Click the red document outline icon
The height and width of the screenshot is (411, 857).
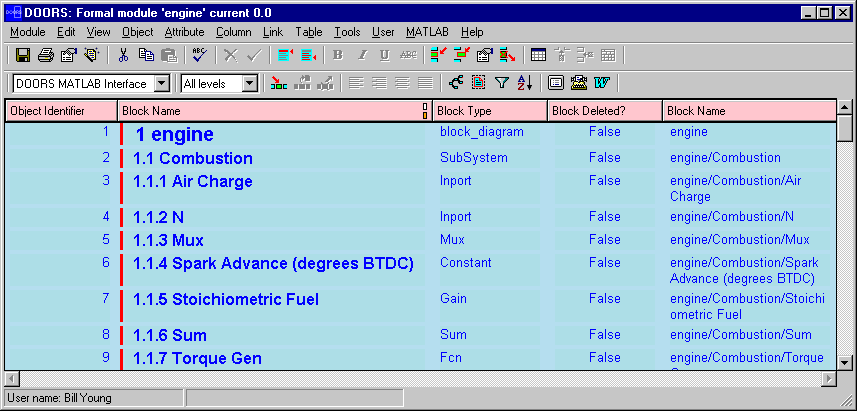[479, 83]
